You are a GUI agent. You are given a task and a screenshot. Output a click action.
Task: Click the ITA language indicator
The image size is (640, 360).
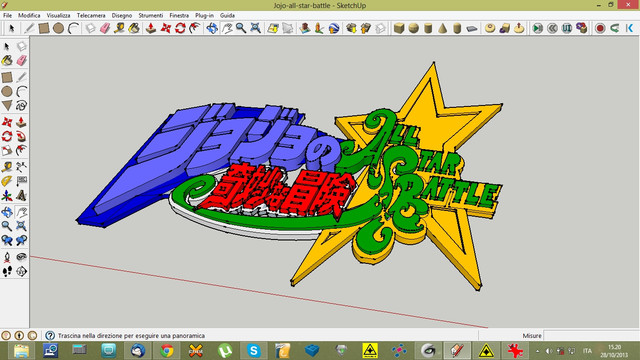pyautogui.click(x=587, y=351)
